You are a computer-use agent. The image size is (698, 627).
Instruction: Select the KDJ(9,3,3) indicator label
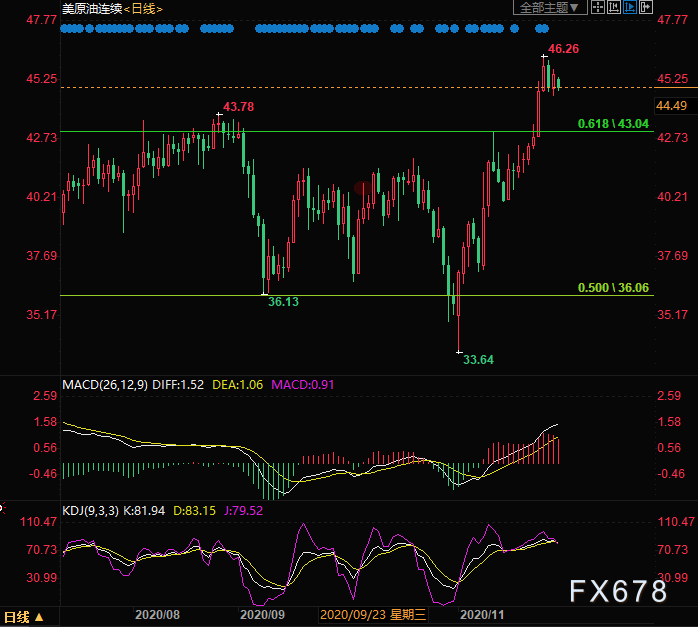coord(90,511)
